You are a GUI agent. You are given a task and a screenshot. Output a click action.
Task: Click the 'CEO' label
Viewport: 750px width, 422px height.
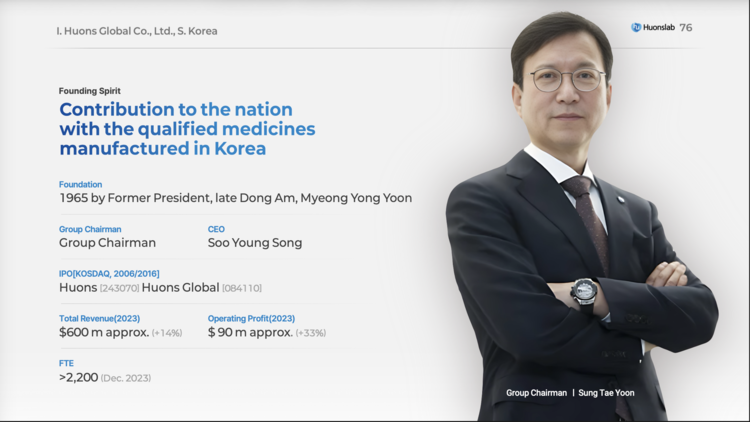click(x=216, y=229)
